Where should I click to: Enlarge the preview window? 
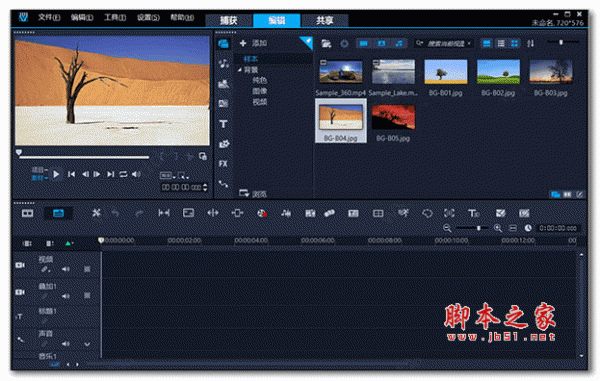203,156
